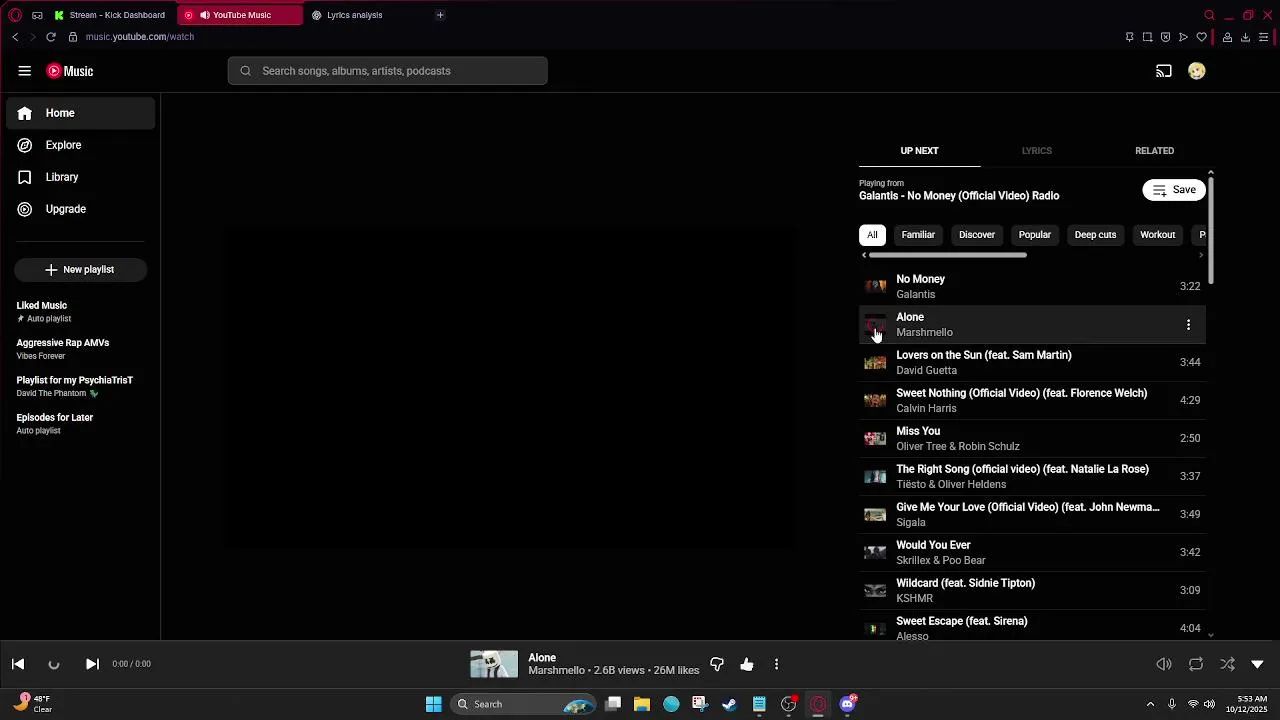Collapse the player page arrow
Screen dimensions: 1280x720
tap(1258, 664)
